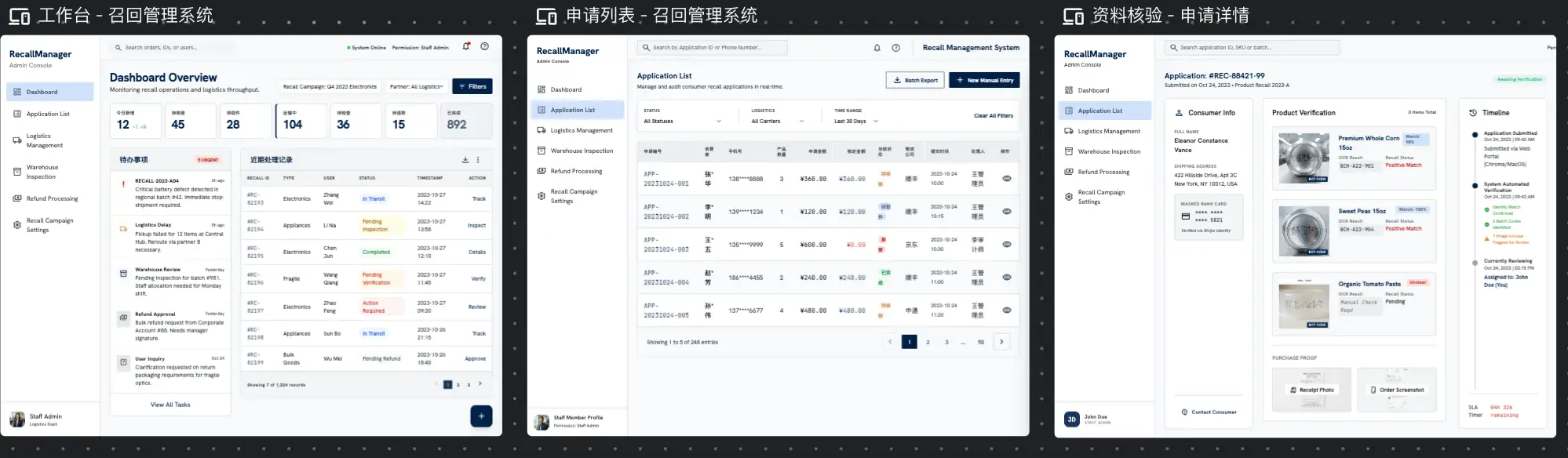1568x458 pixels.
Task: Click the Application Submitted timeline marker
Action: [1475, 134]
